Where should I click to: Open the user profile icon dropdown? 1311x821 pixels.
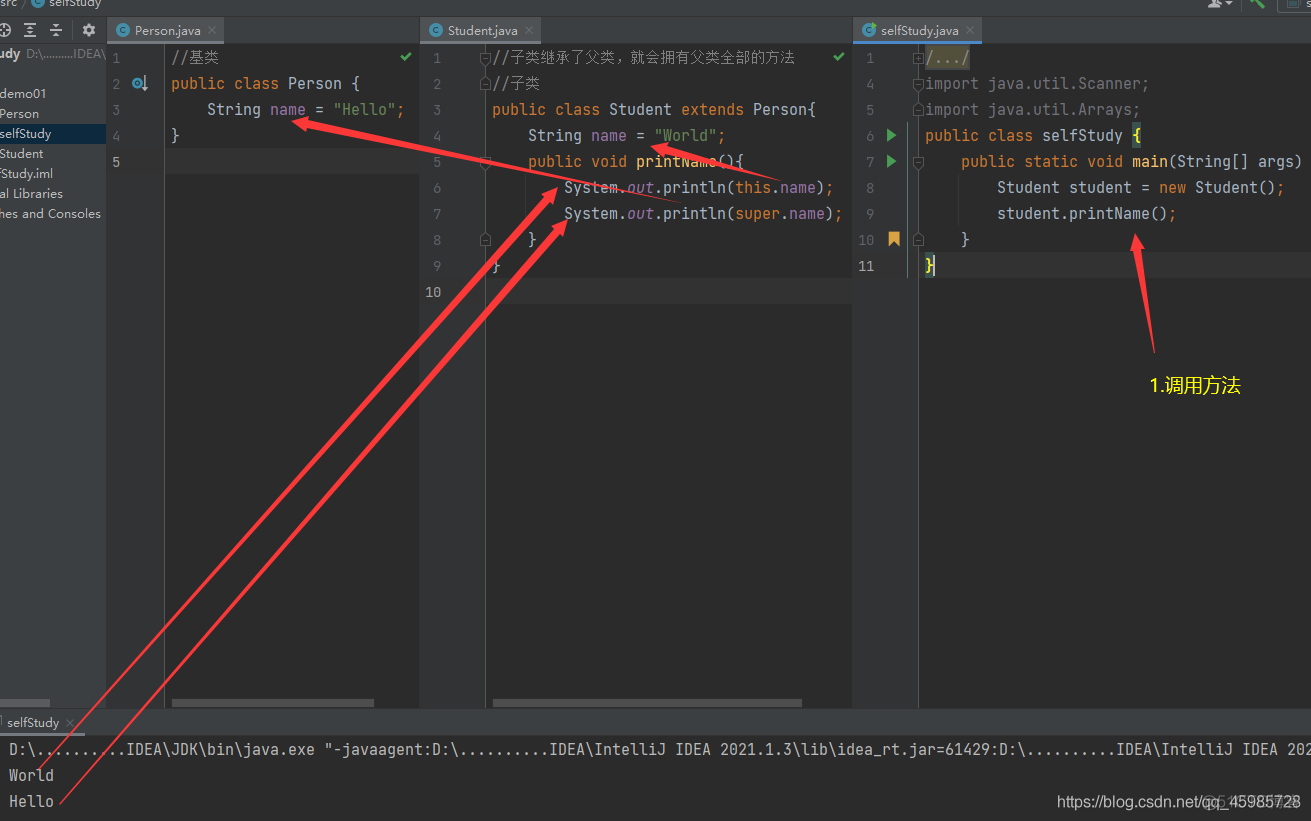click(1220, 4)
